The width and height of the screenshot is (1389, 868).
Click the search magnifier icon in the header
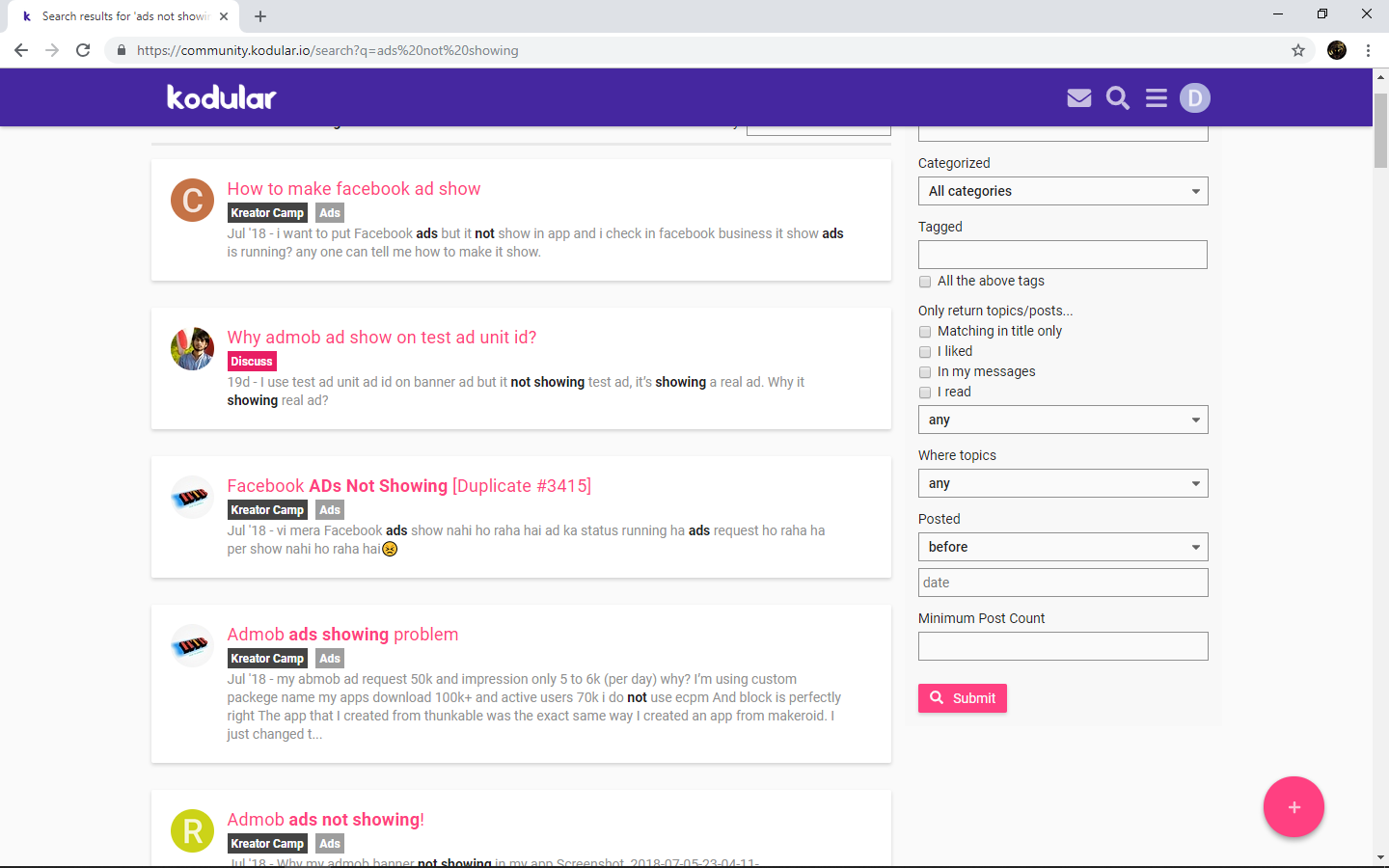1117,97
